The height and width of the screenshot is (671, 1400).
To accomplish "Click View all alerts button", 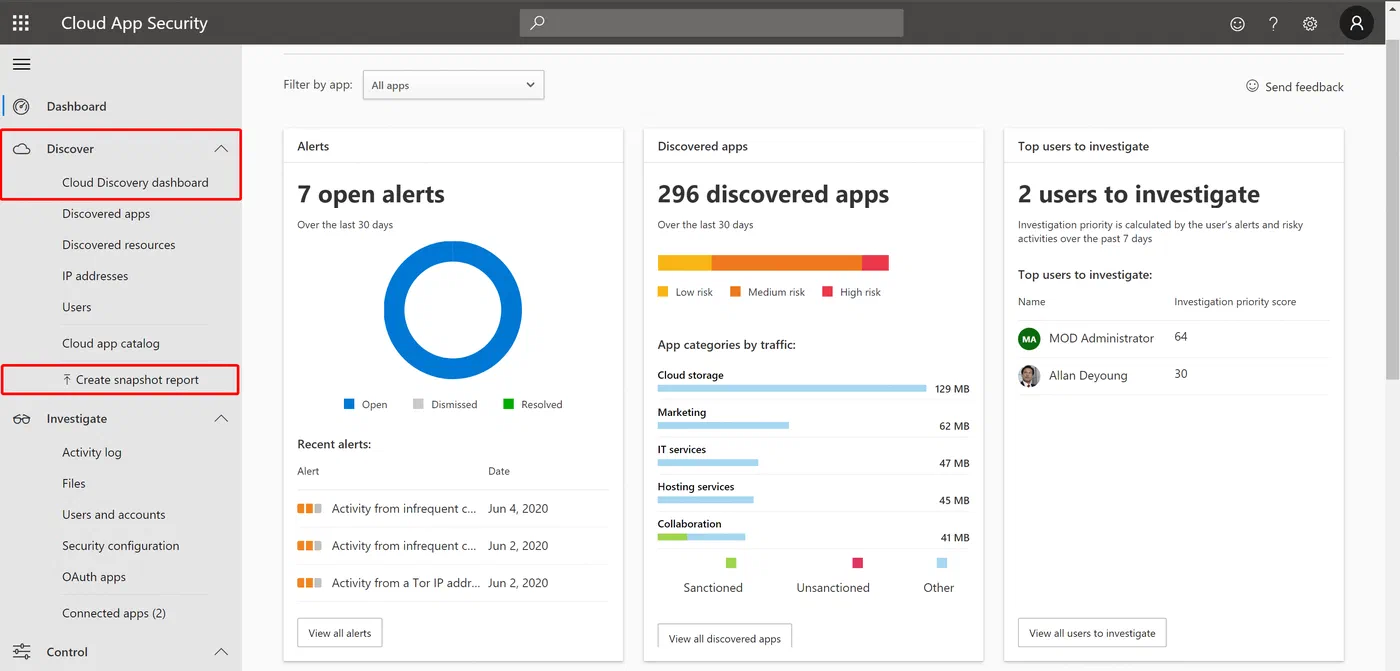I will (x=340, y=633).
